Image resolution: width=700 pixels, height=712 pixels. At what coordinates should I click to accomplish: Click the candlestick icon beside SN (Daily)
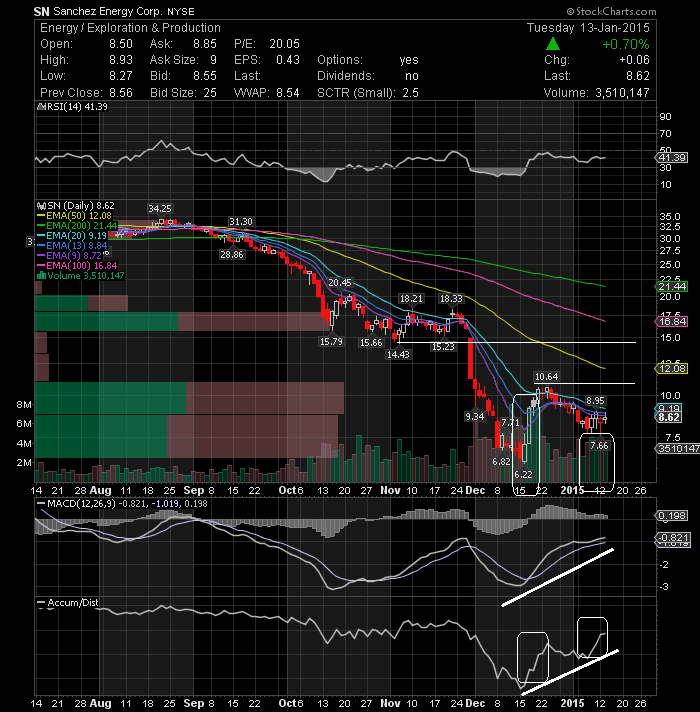point(41,206)
